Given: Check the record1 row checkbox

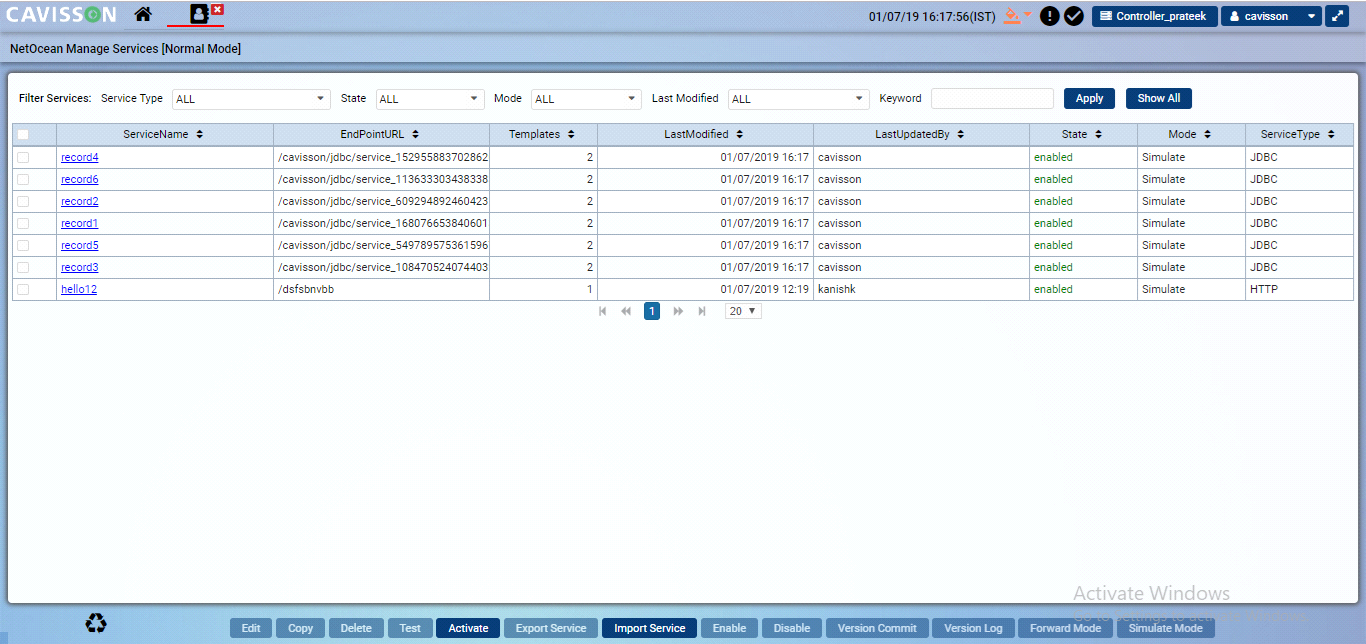Looking at the screenshot, I should [x=23, y=224].
